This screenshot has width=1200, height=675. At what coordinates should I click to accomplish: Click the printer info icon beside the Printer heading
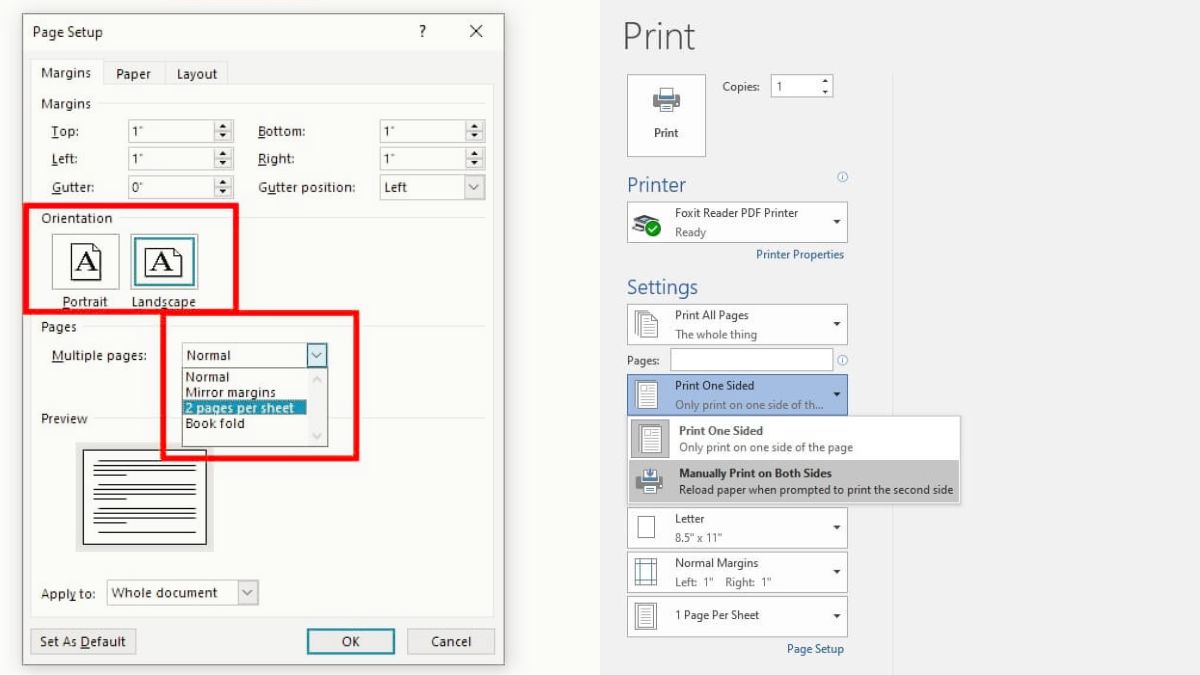click(x=842, y=177)
